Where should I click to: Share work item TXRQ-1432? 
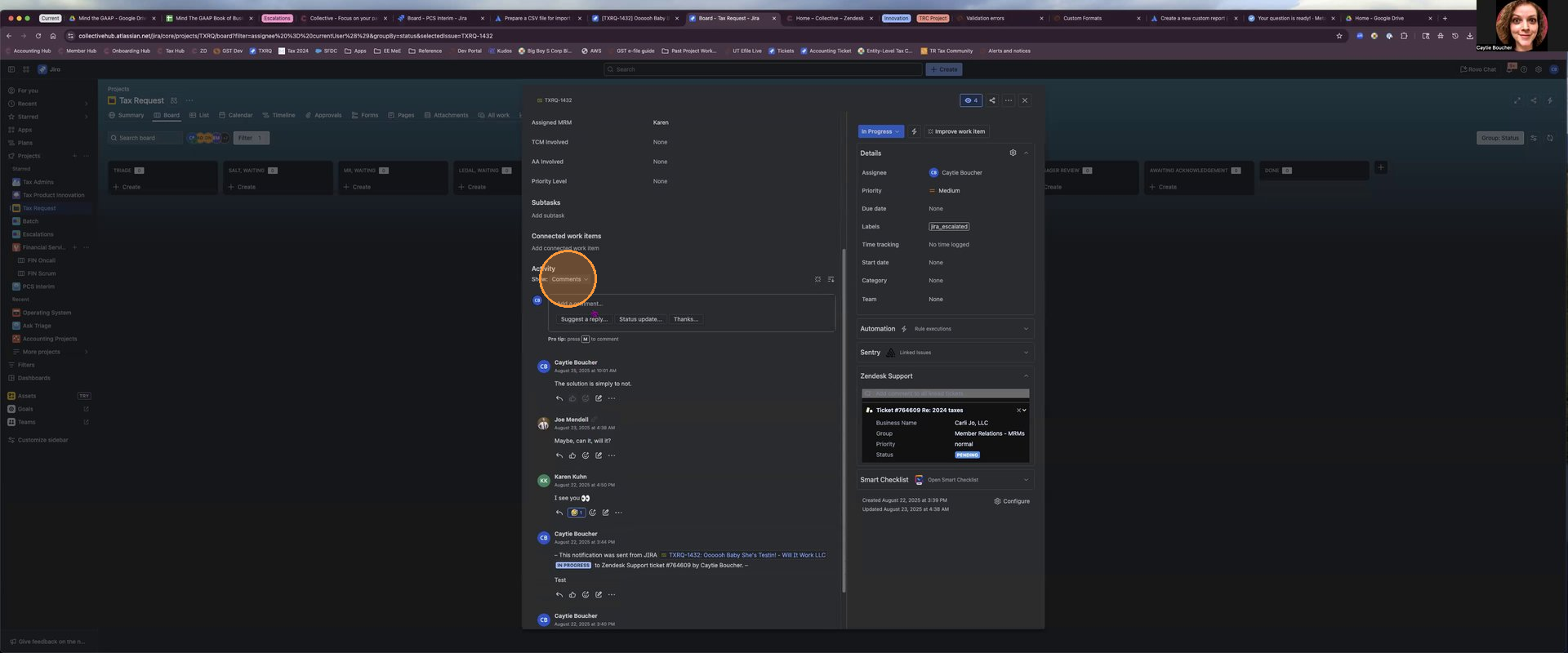click(992, 100)
